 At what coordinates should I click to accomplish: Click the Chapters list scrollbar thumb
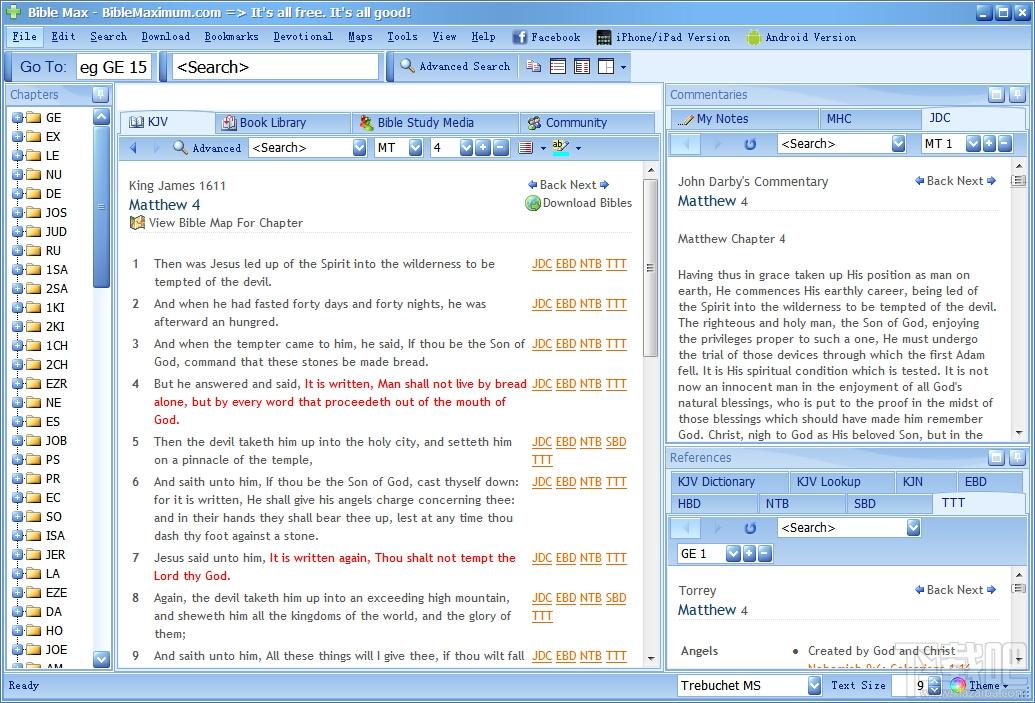101,207
